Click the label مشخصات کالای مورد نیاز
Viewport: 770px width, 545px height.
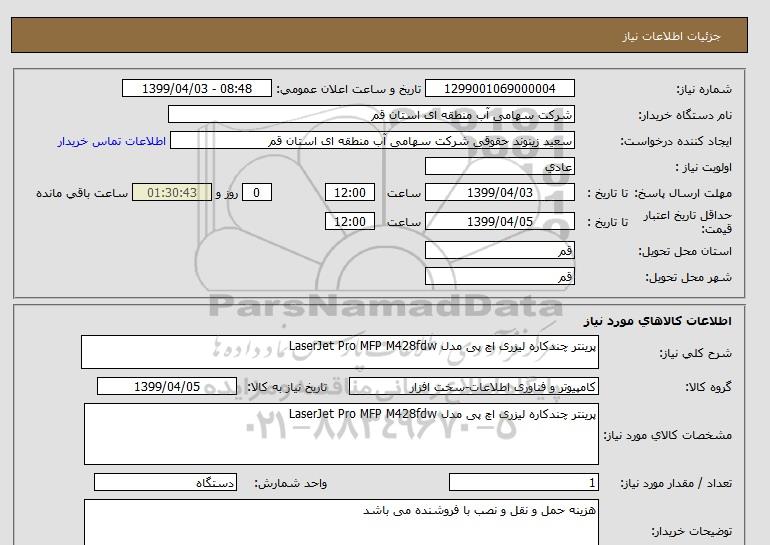(x=668, y=435)
